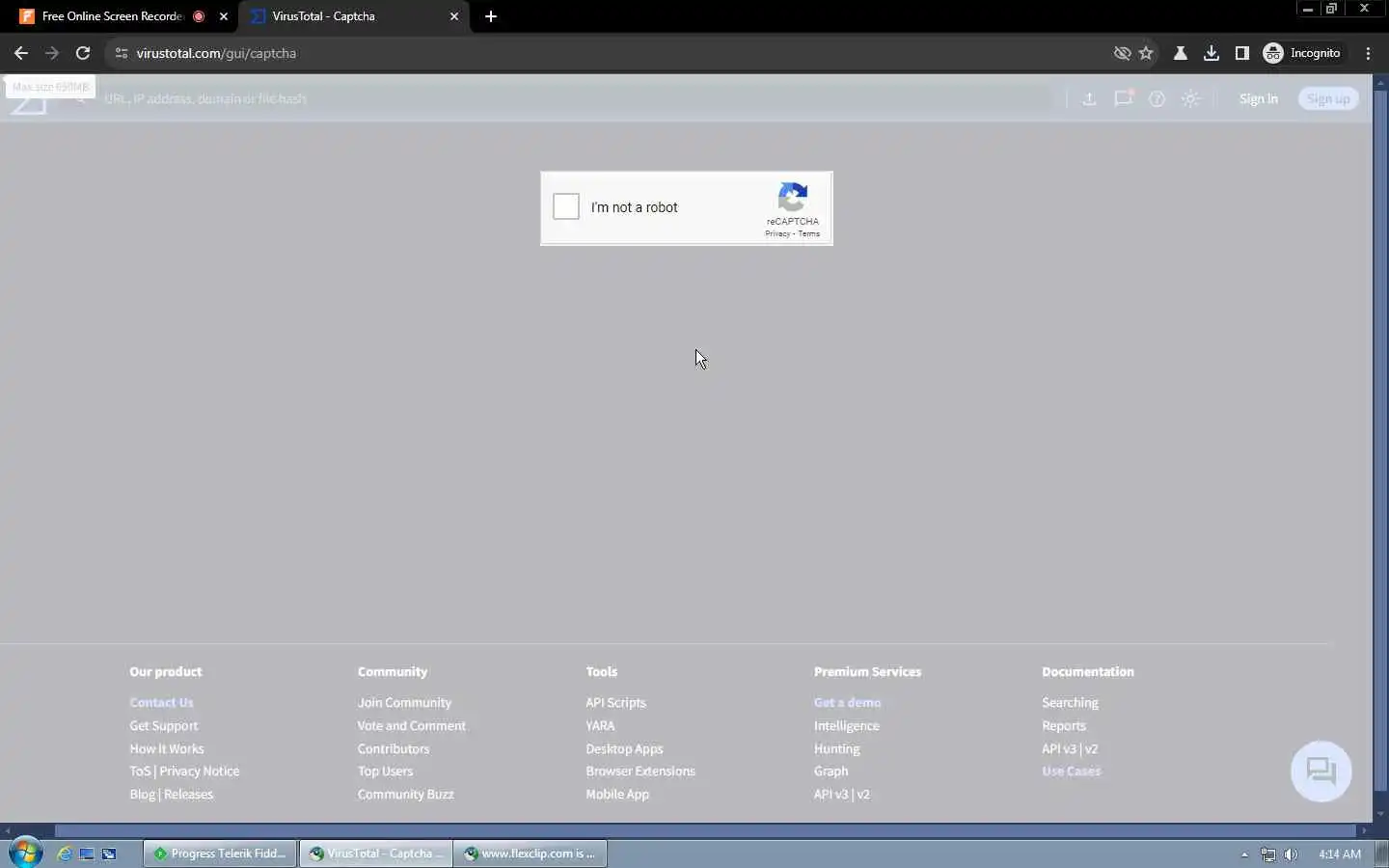Open the Reports documentation link
Viewport: 1389px width, 868px height.
click(1064, 726)
